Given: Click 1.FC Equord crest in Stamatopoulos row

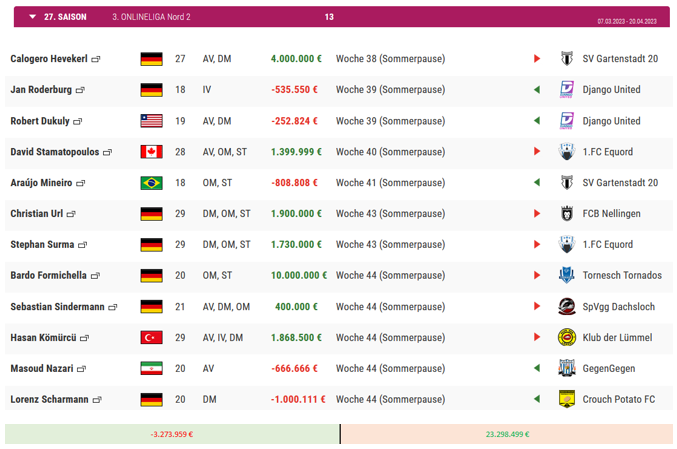Looking at the screenshot, I should click(566, 152).
